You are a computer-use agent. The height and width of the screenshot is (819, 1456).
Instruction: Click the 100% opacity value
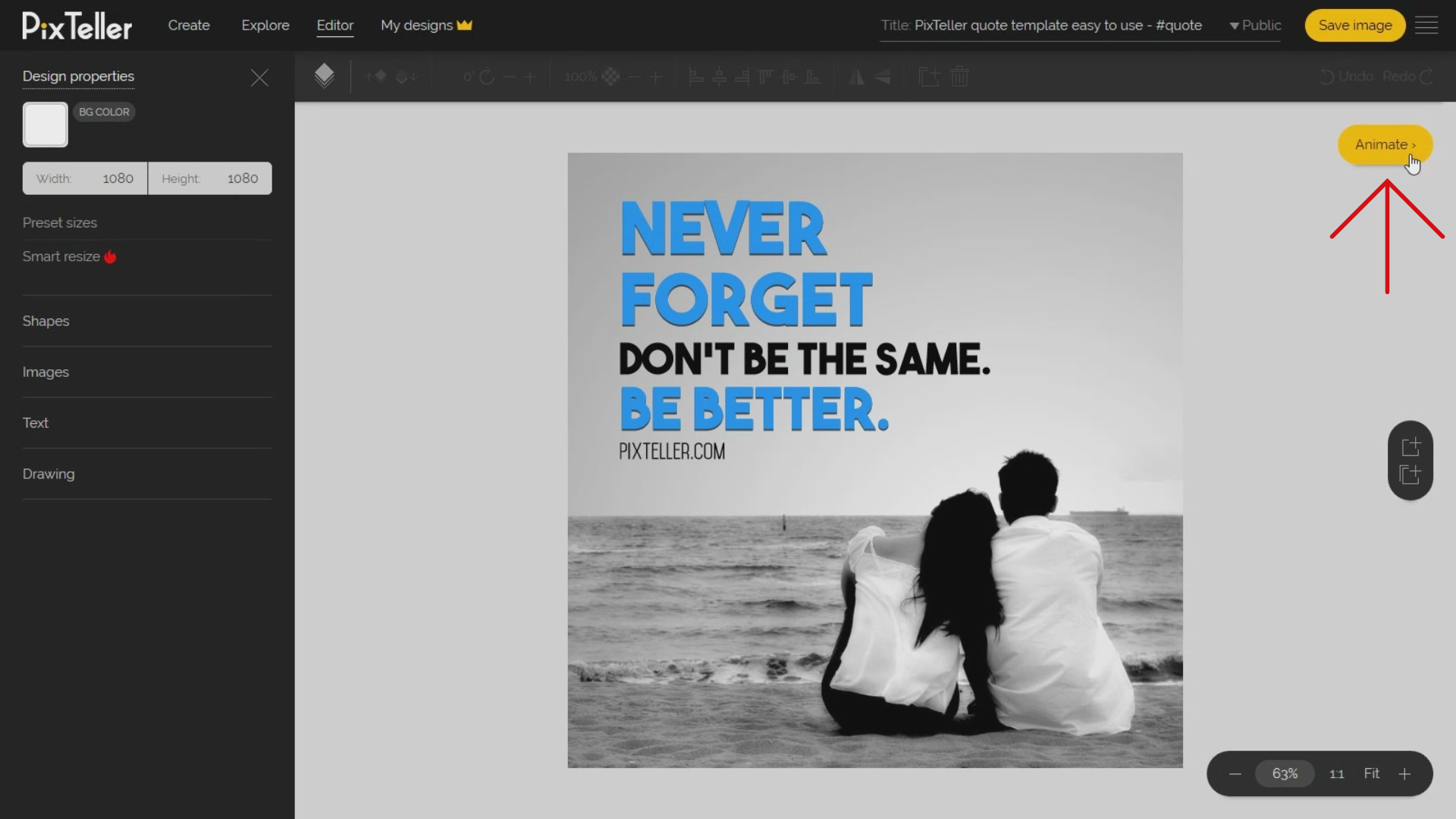(x=580, y=77)
